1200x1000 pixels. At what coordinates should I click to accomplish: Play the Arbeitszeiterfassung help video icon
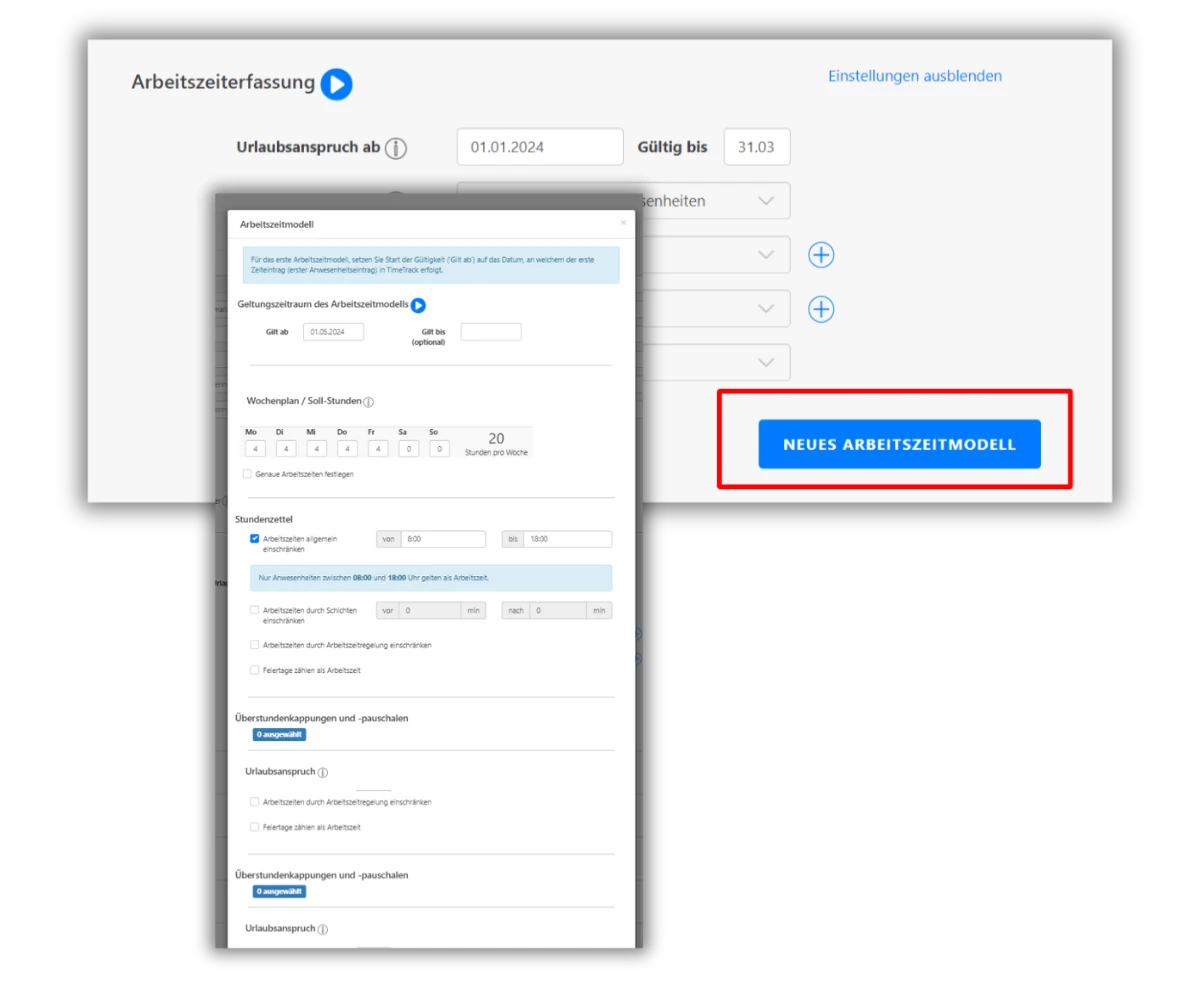tap(336, 84)
